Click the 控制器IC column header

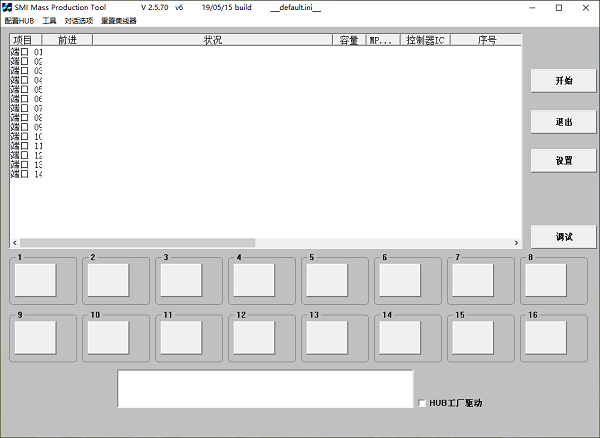(425, 40)
